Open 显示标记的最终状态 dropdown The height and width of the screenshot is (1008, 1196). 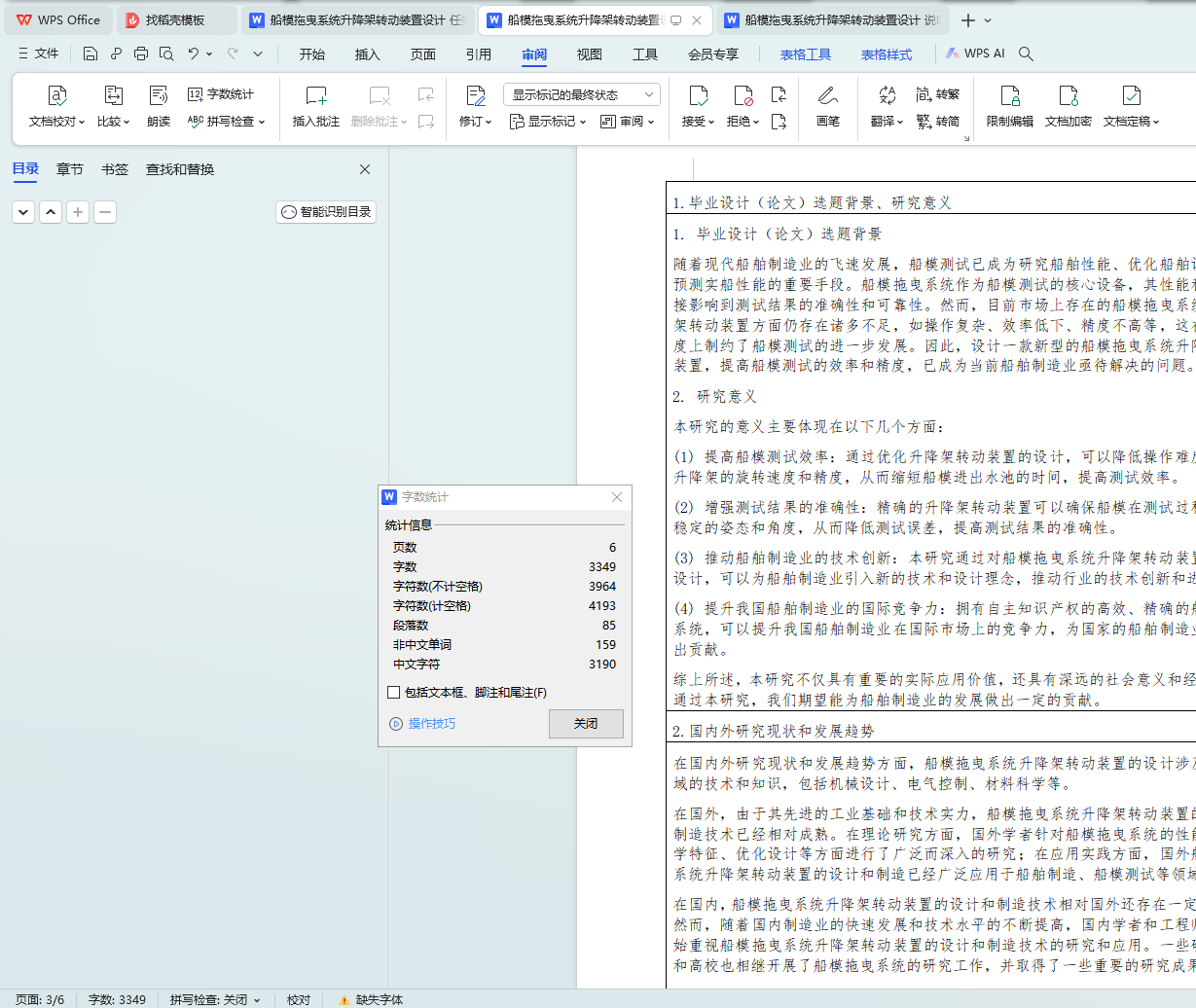pos(582,94)
